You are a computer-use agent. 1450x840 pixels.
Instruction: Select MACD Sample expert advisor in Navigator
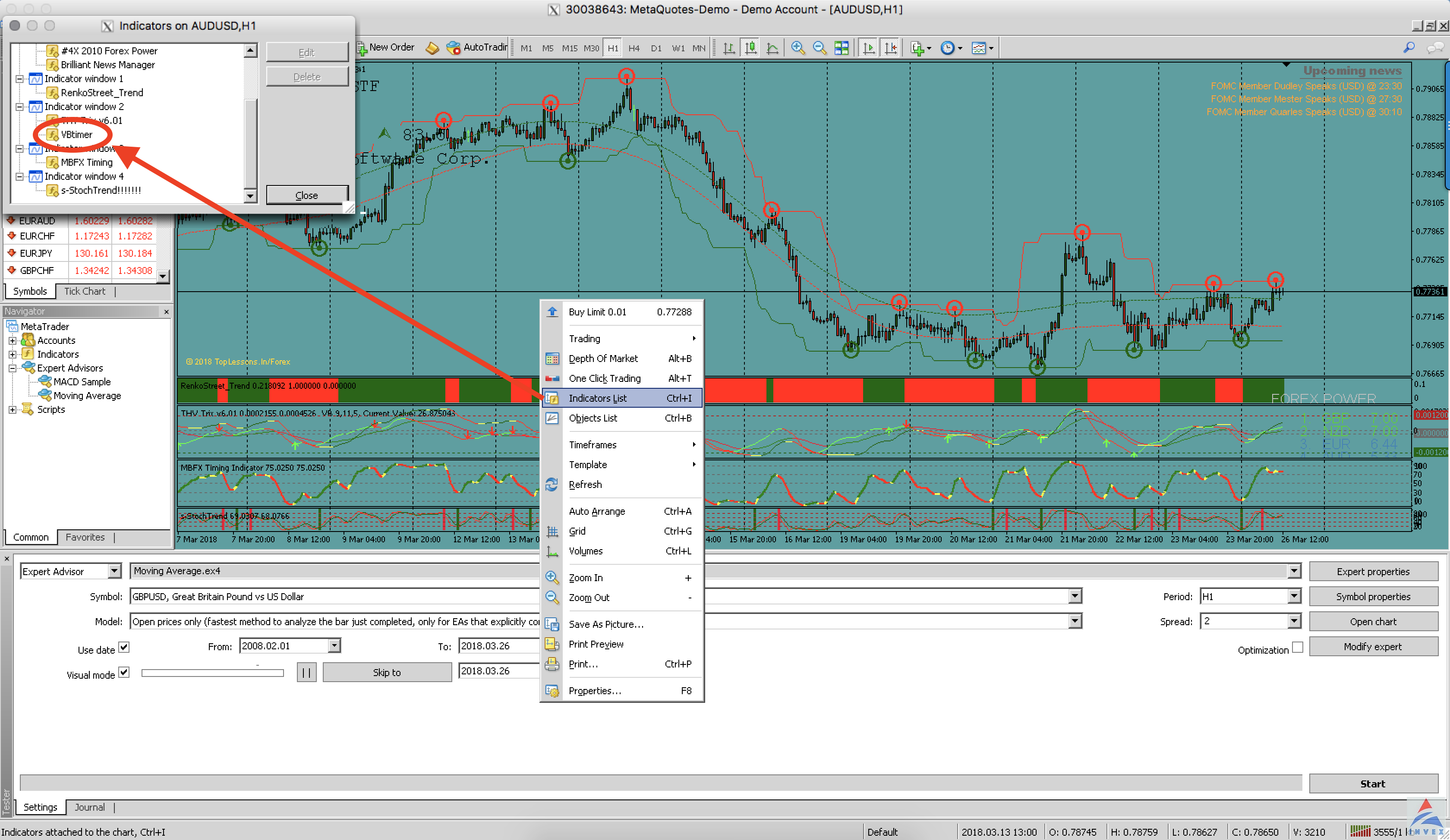click(x=82, y=381)
